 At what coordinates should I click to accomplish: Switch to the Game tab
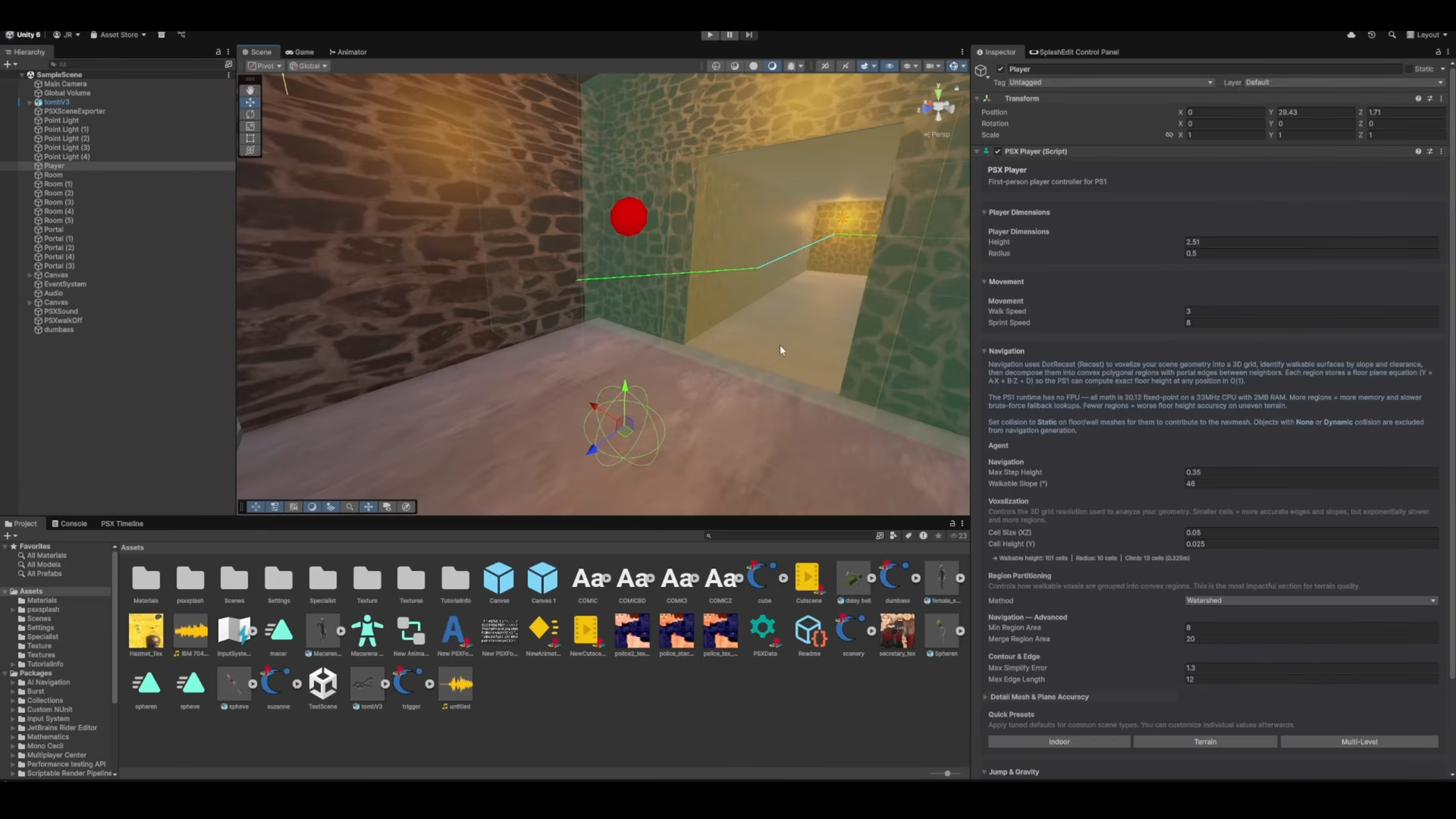coord(300,52)
